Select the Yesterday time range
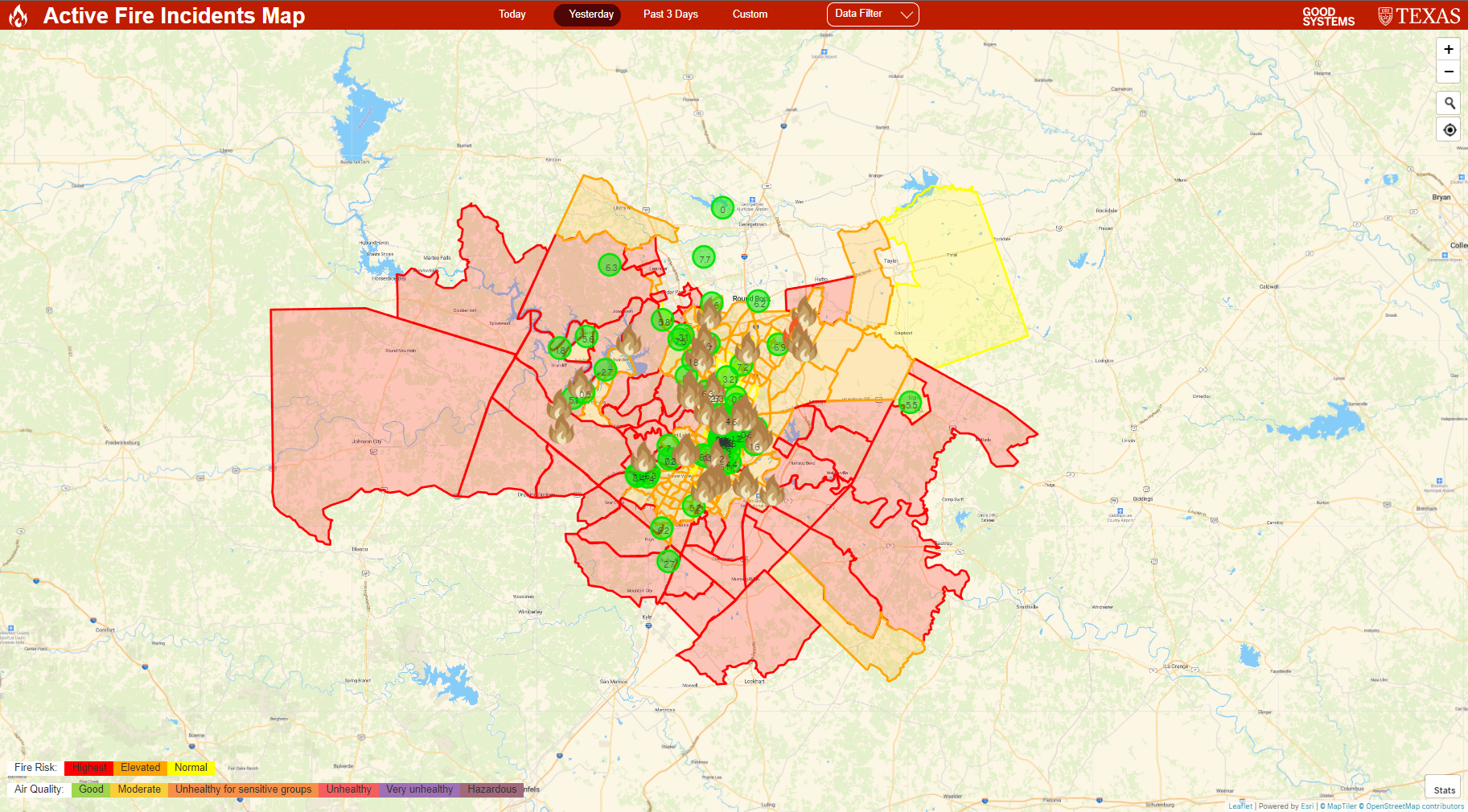Viewport: 1468px width, 812px height. [x=590, y=14]
